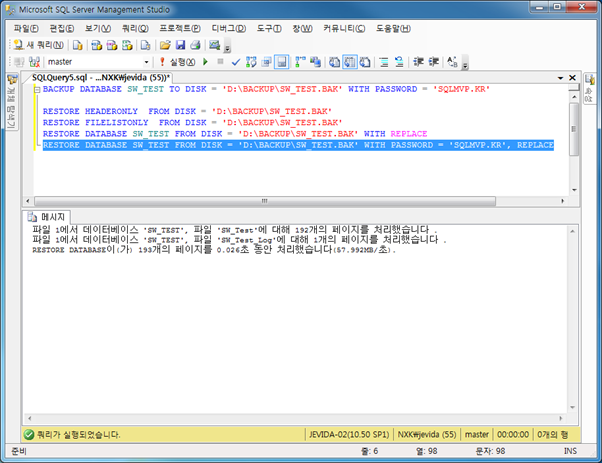Expand the Object Explorer side panel tab
602x463 pixels.
pyautogui.click(x=12, y=102)
